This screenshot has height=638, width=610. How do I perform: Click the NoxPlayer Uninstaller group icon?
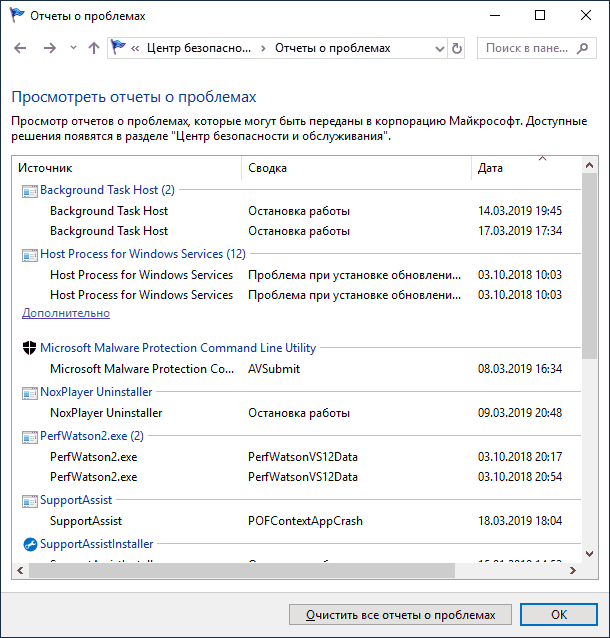[x=30, y=393]
